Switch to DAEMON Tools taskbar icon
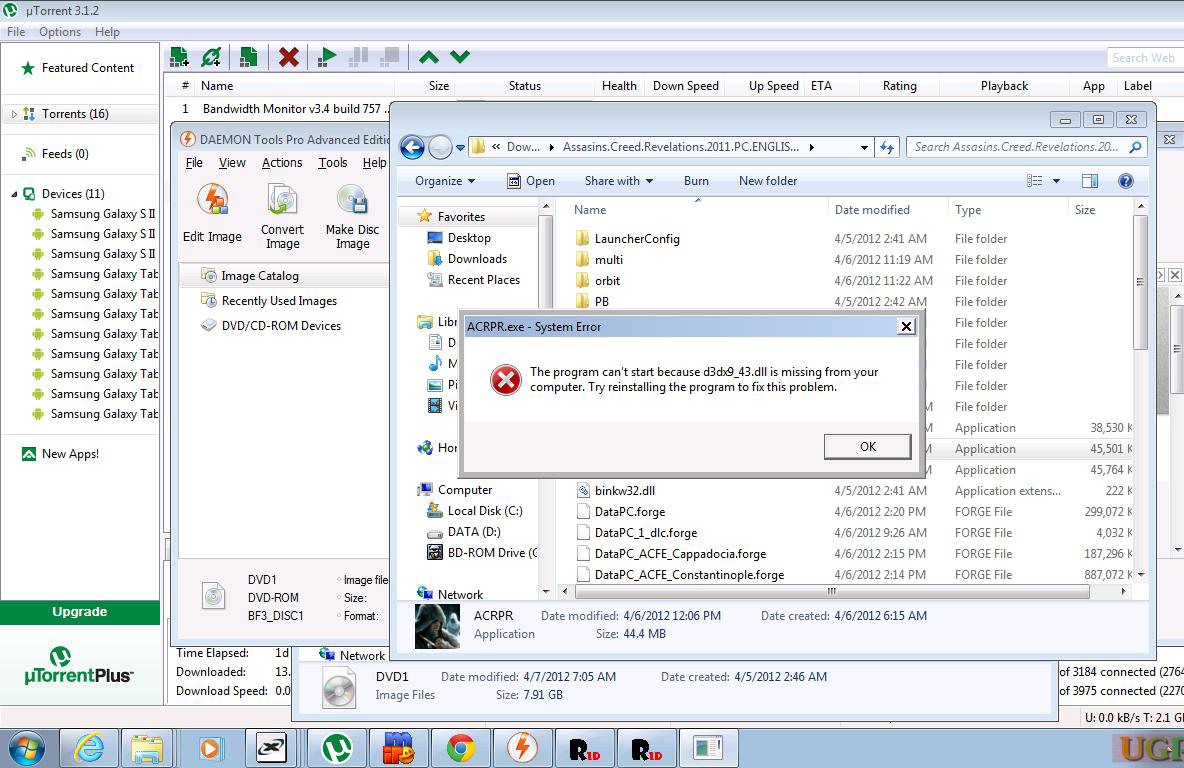The width and height of the screenshot is (1184, 768). point(523,749)
